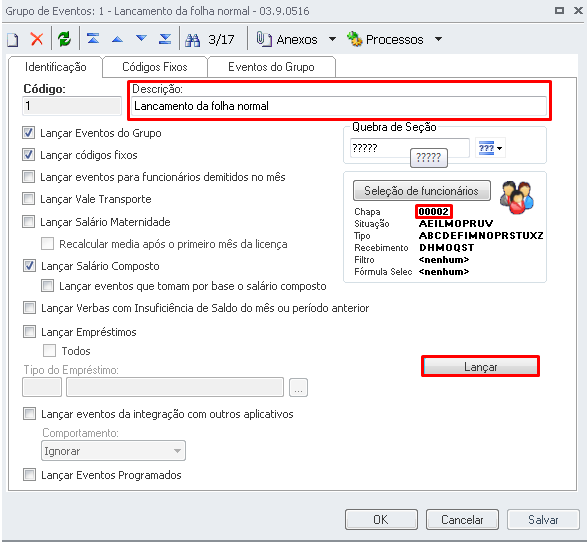Check the Todos checkbox
The height and width of the screenshot is (542, 587).
pyautogui.click(x=49, y=351)
